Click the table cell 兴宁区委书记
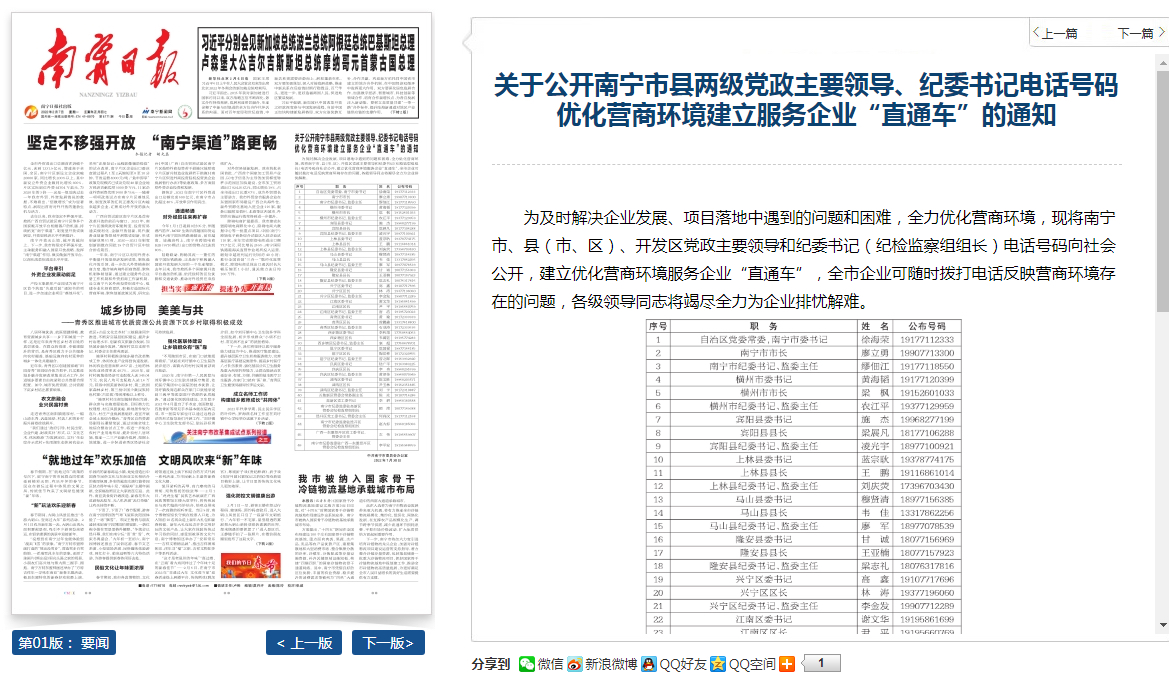Screen dimensions: 1169x684 click(x=763, y=580)
